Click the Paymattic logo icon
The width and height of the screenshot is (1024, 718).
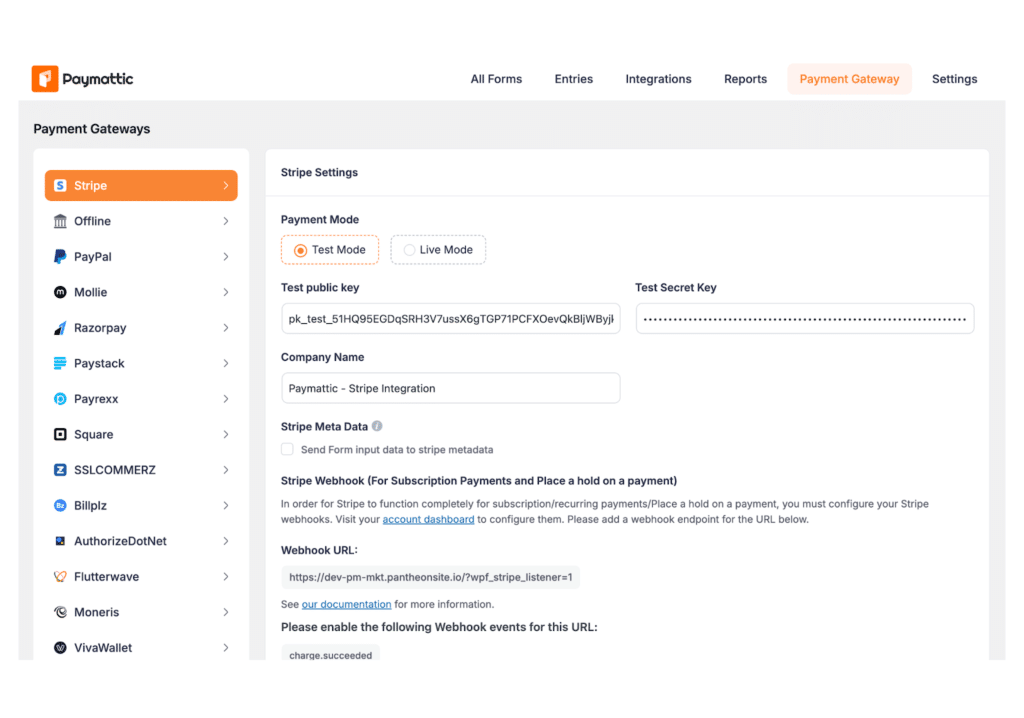pos(45,79)
